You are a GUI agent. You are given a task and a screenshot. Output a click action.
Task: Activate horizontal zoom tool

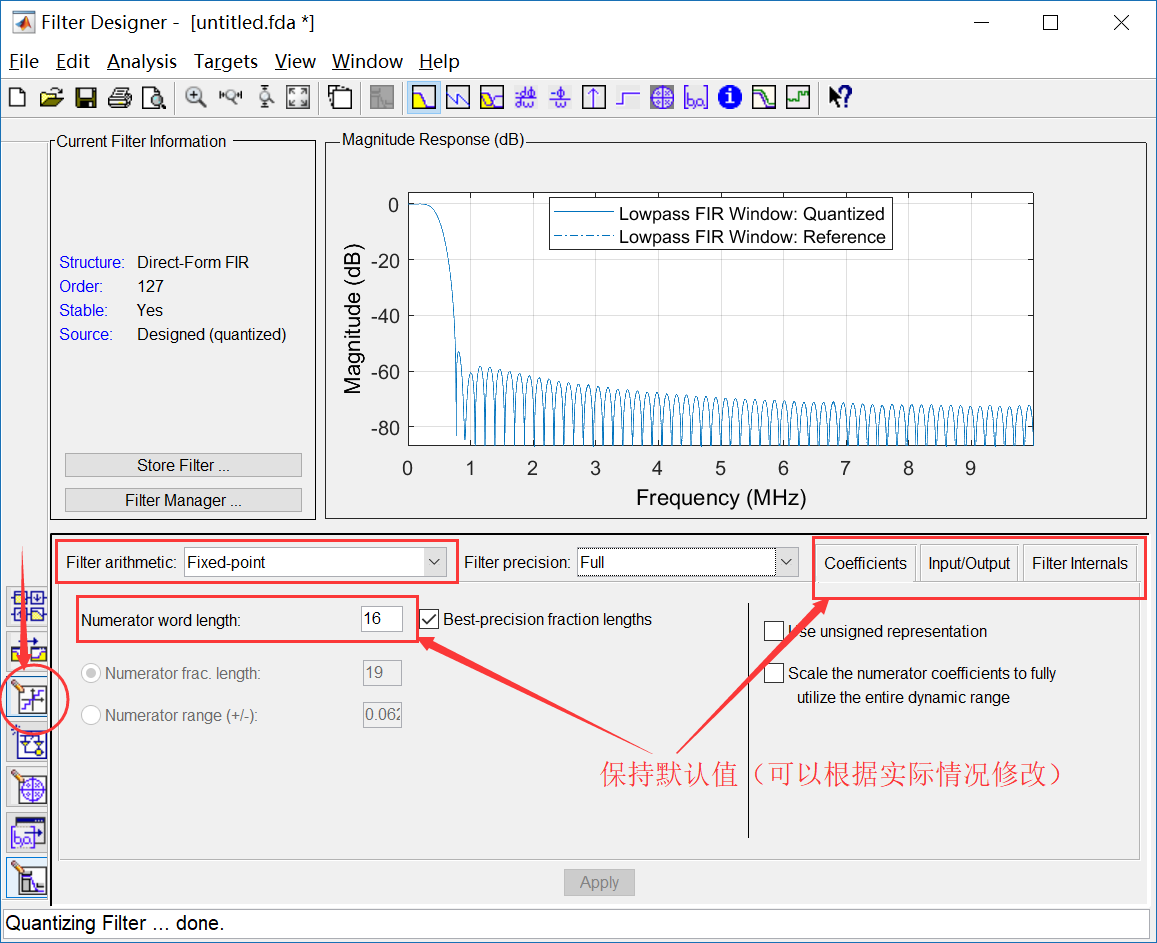(230, 97)
